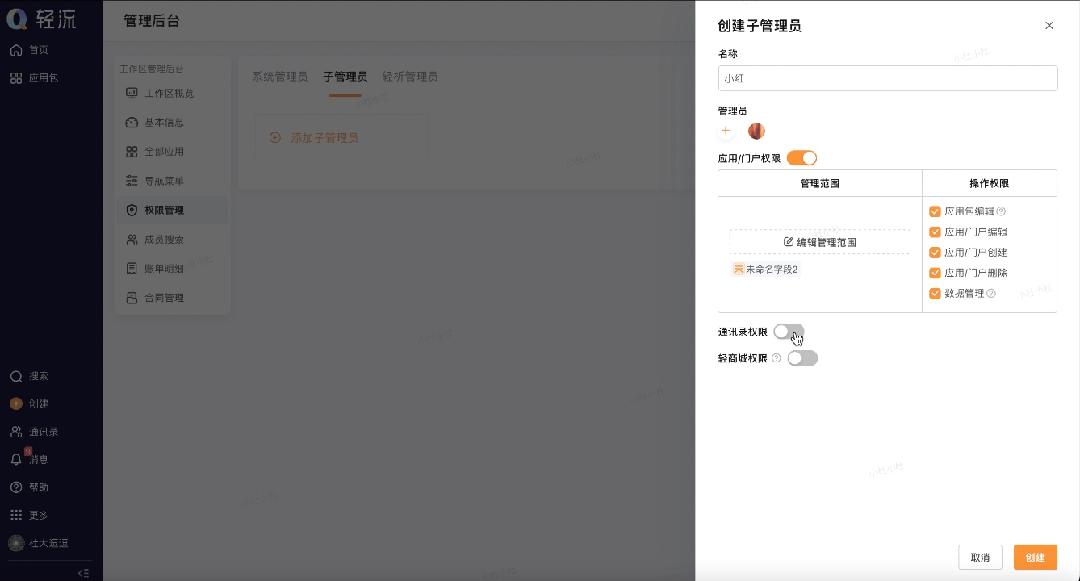Click the + icon under 管理员

pos(726,130)
